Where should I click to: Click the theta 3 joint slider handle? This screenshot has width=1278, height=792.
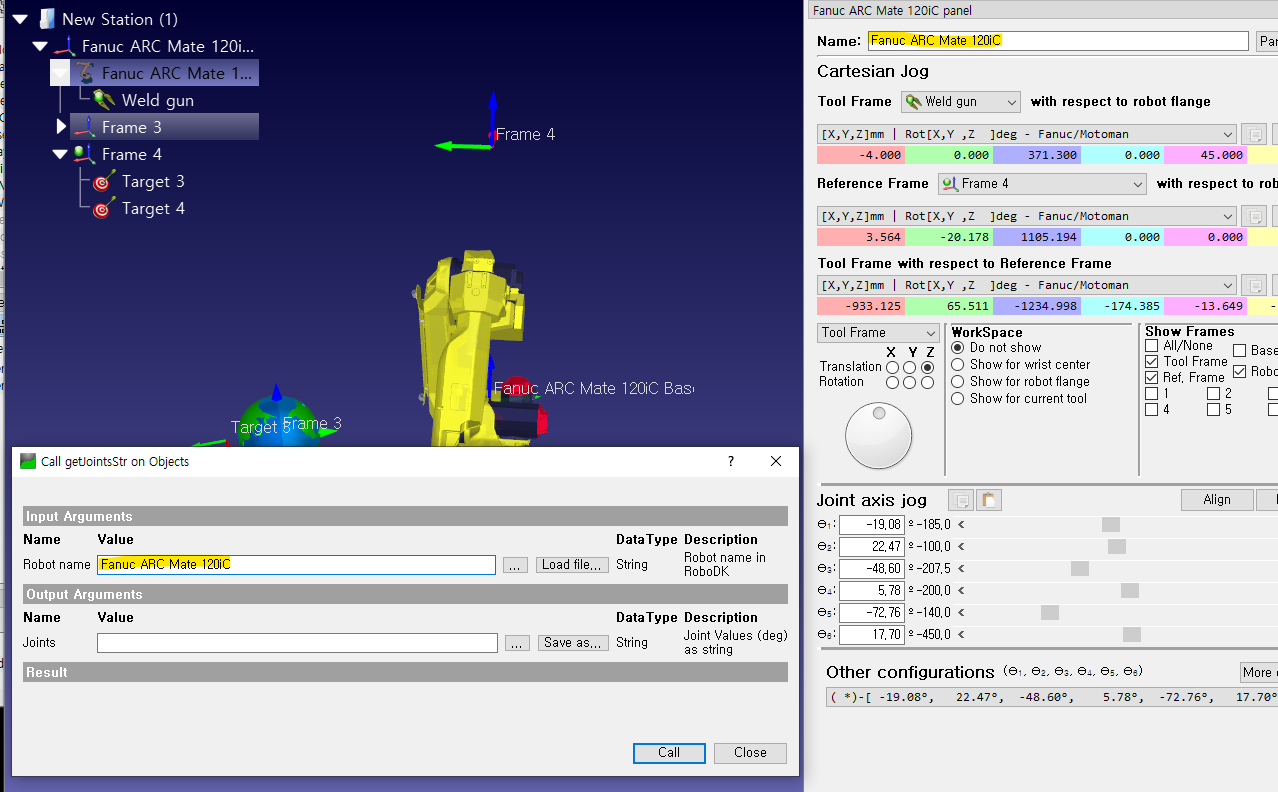click(1080, 569)
